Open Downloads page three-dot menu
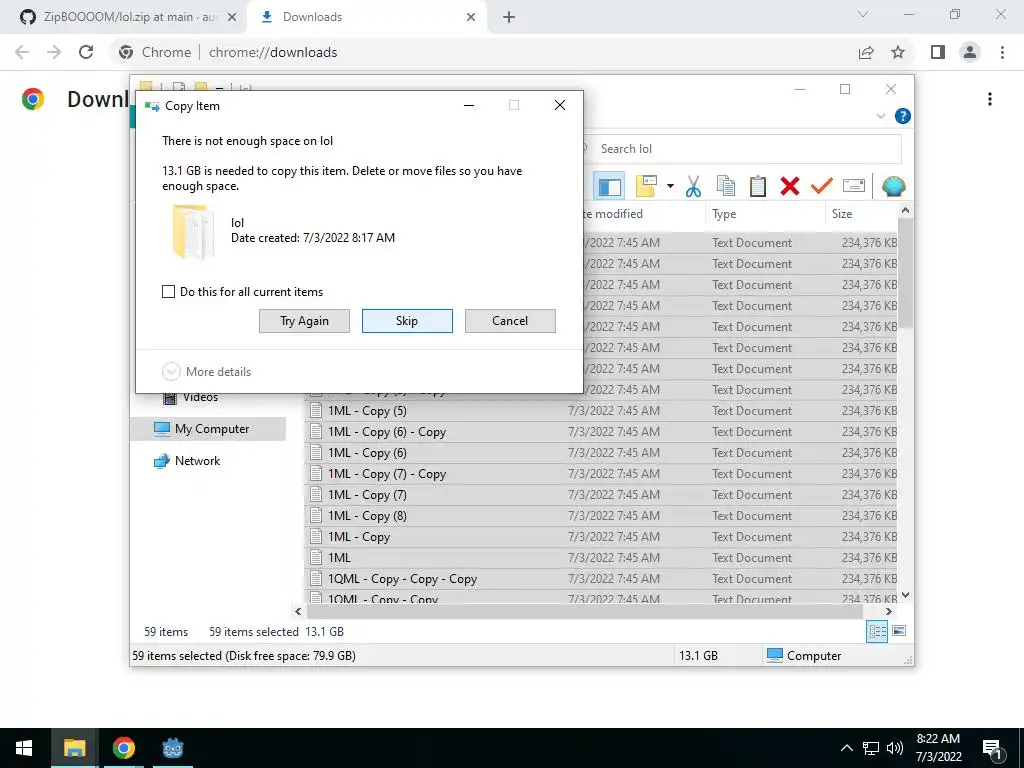This screenshot has width=1024, height=768. 990,99
